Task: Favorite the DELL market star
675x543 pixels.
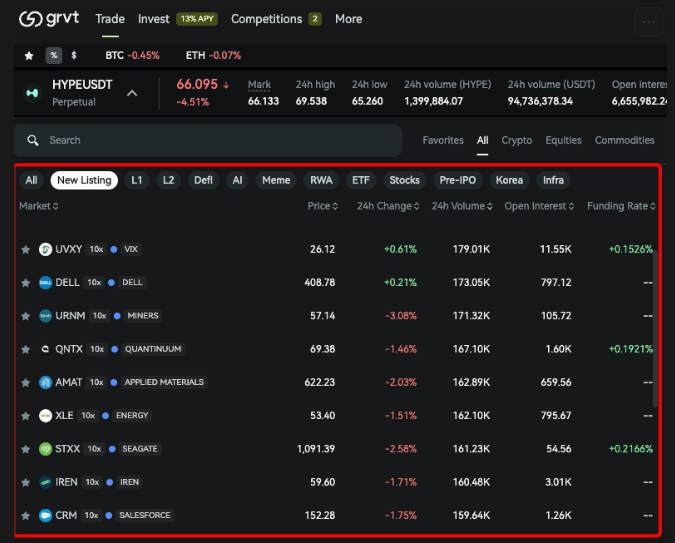Action: point(26,282)
